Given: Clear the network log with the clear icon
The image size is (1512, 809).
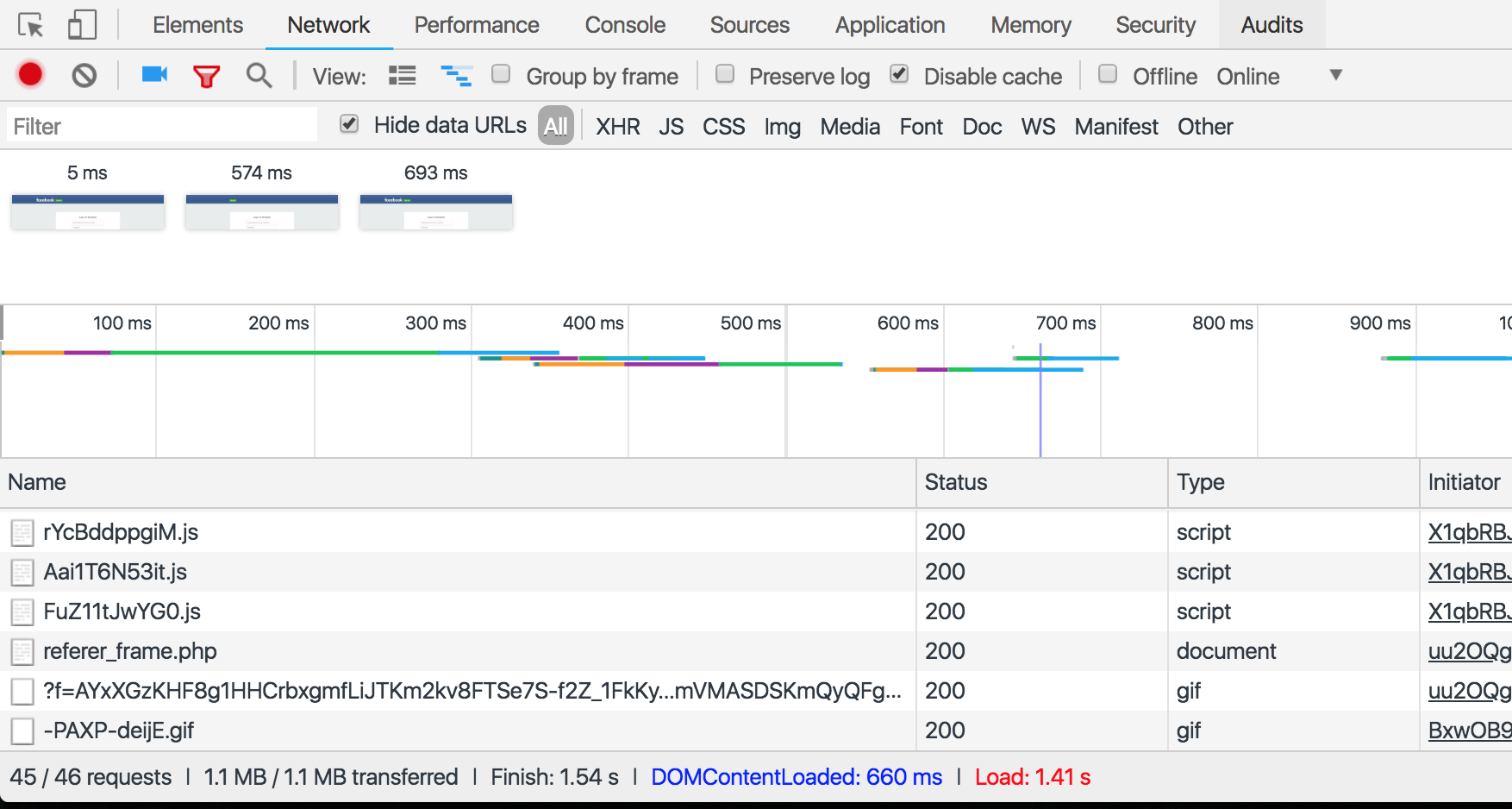Looking at the screenshot, I should [84, 76].
